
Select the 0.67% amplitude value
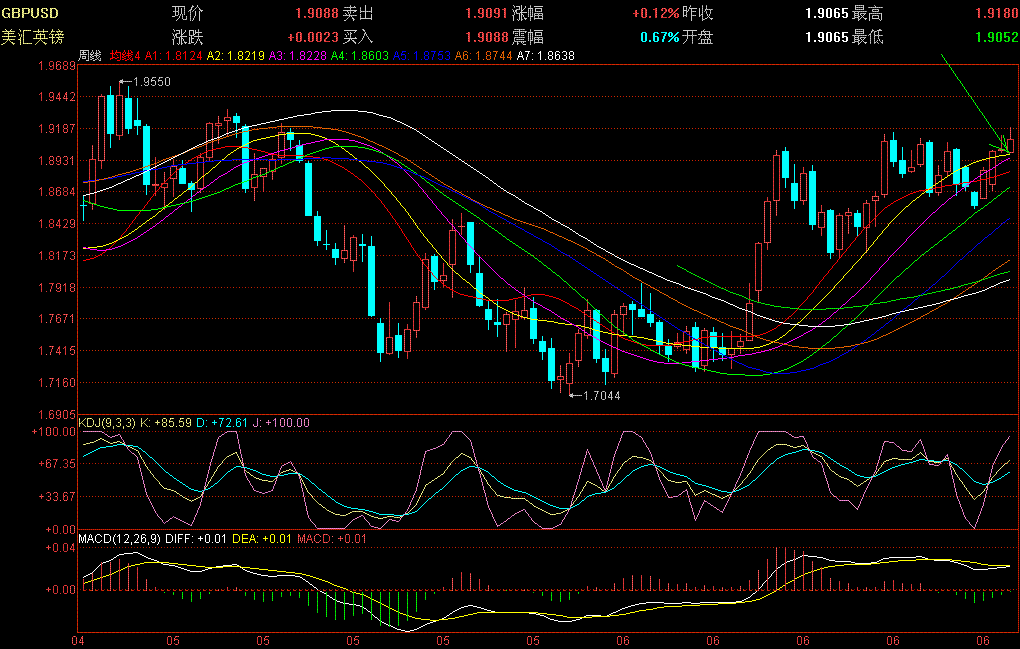click(x=660, y=37)
